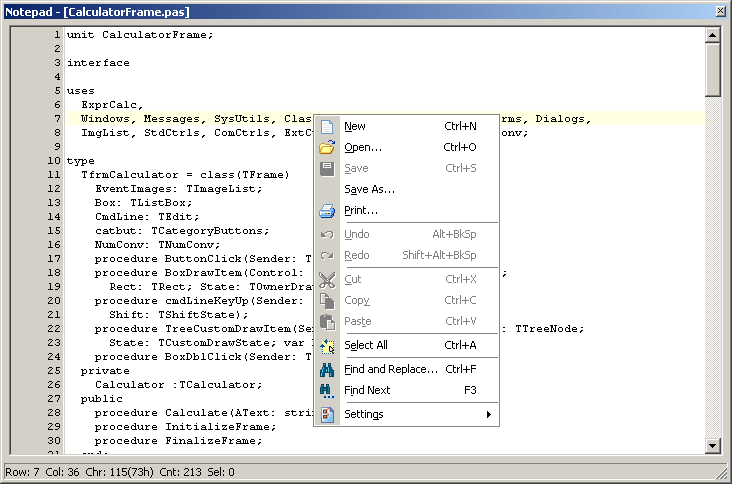This screenshot has width=732, height=484.
Task: Click the 'unit CalculatorFrame;' line
Action: coord(140,35)
